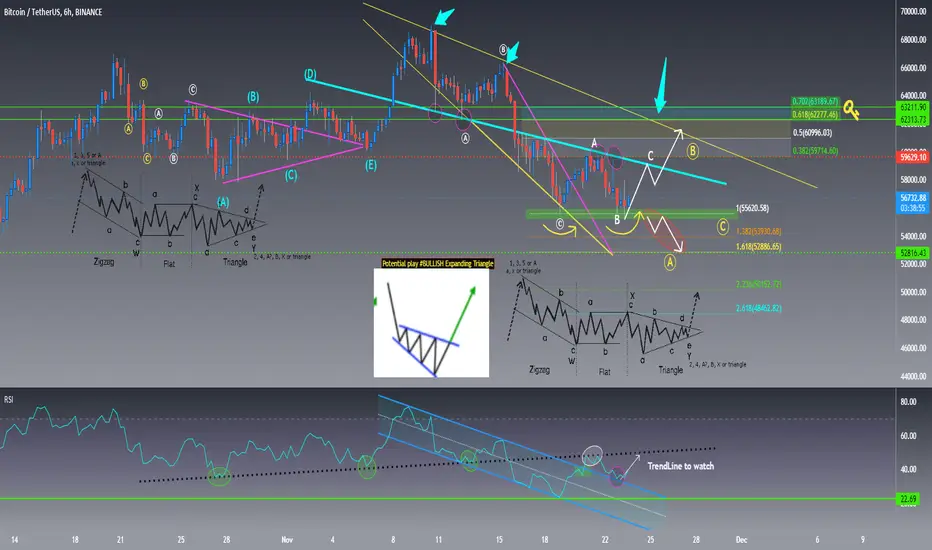The image size is (932, 550).
Task: Click the blue 56732.88 current price label
Action: 913,198
